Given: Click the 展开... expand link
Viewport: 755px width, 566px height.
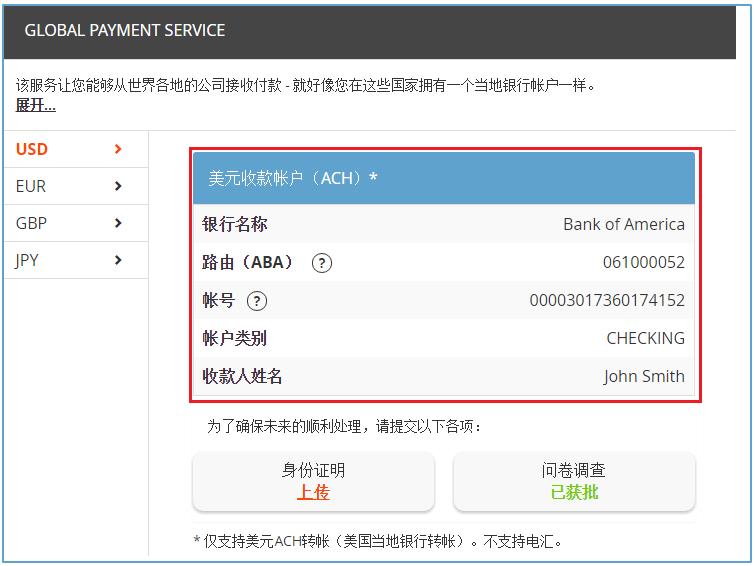Looking at the screenshot, I should (x=36, y=105).
